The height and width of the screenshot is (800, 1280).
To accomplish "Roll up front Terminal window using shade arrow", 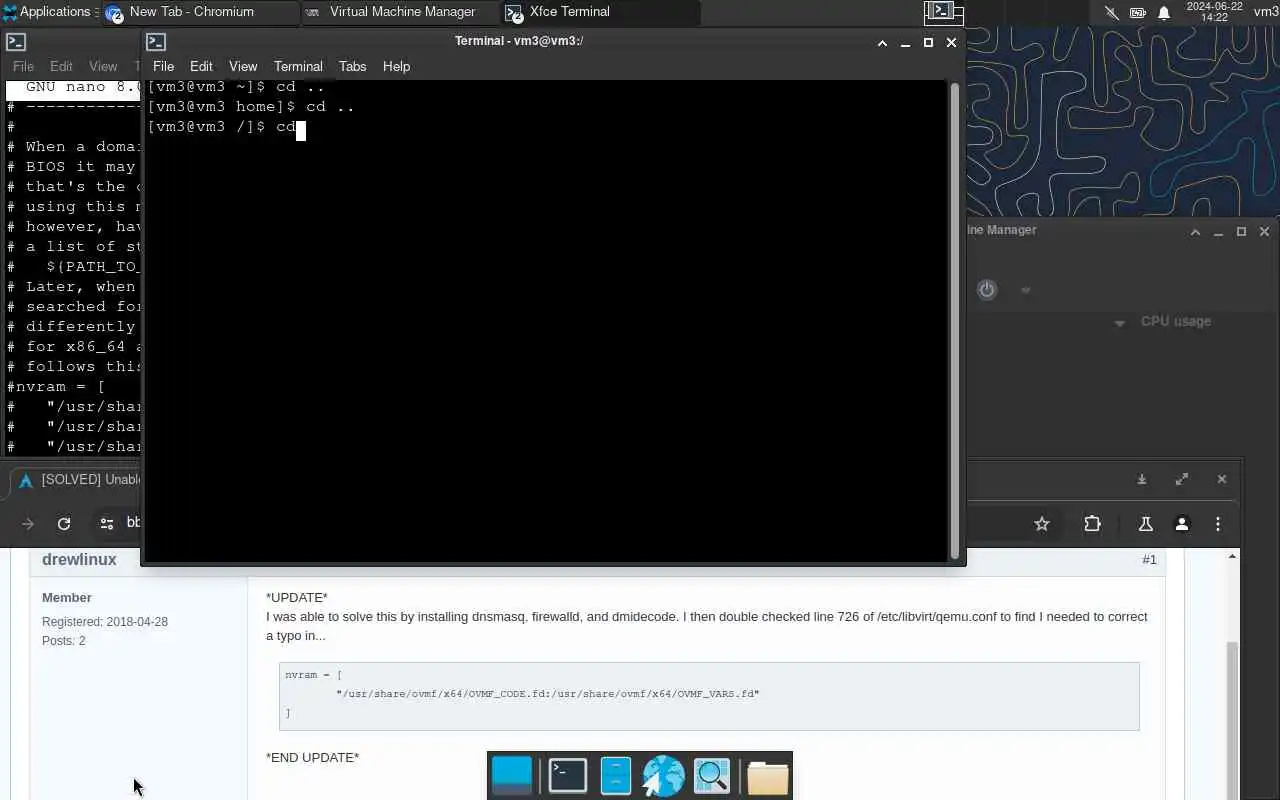I will (882, 43).
